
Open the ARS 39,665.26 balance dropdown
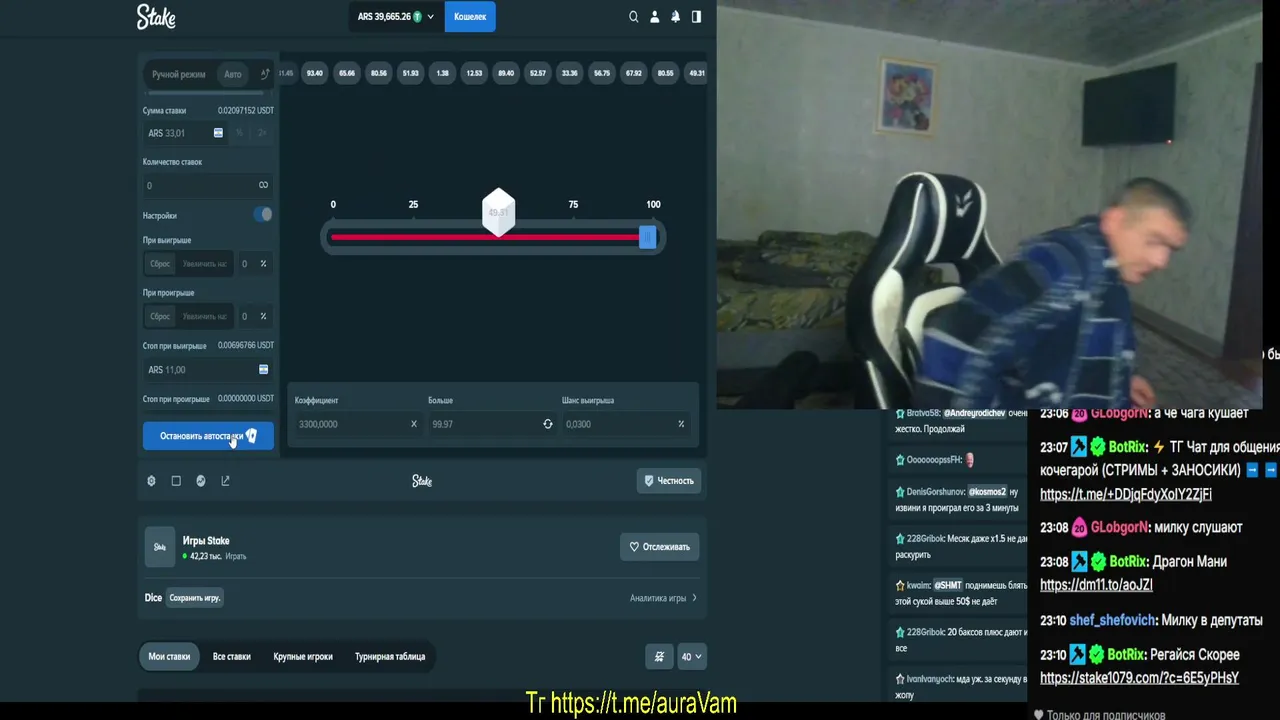395,17
